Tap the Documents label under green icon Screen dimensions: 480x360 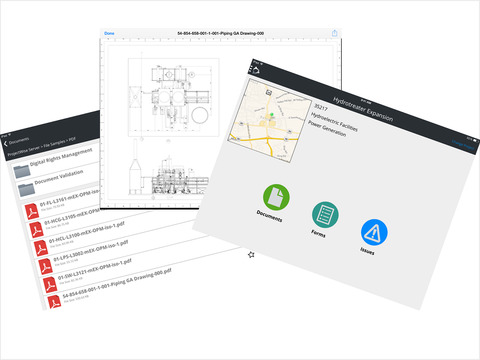[x=269, y=216]
